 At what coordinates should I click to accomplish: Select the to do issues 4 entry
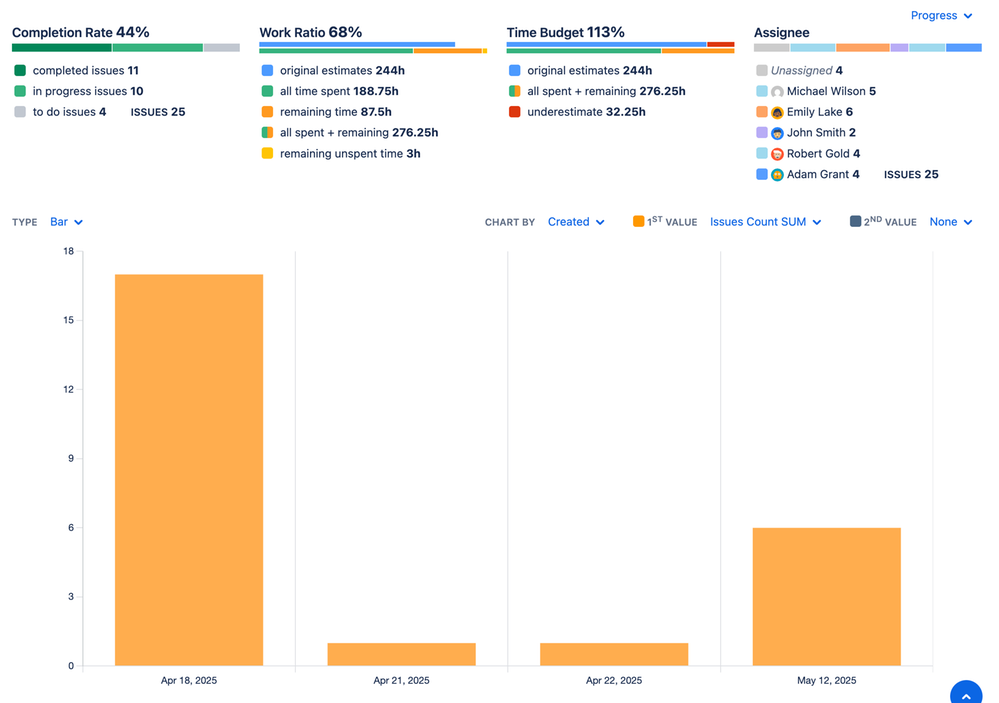tap(69, 112)
